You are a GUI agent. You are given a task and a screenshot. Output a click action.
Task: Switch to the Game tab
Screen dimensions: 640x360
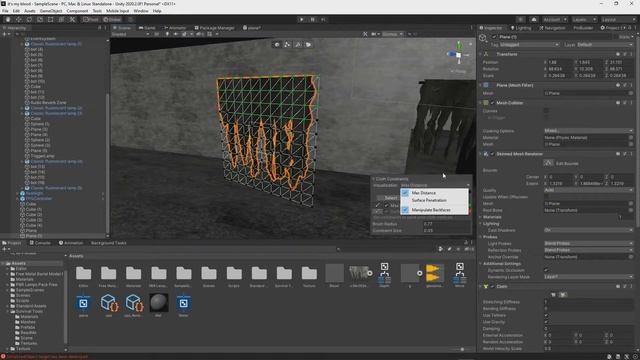pos(147,28)
